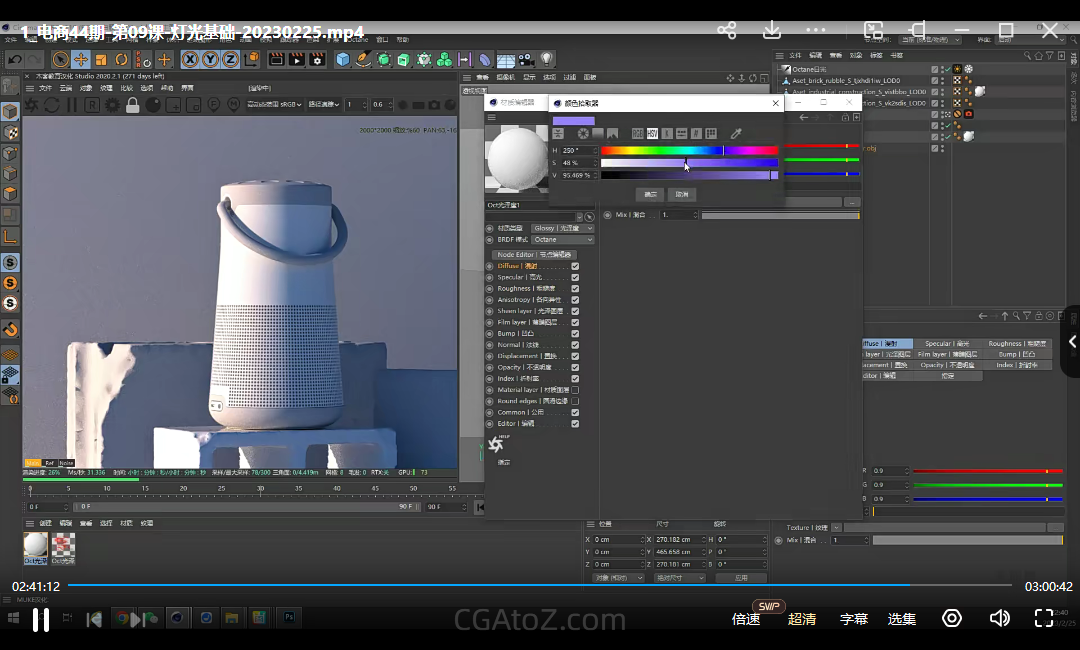Click the Rotate tool icon

point(121,60)
